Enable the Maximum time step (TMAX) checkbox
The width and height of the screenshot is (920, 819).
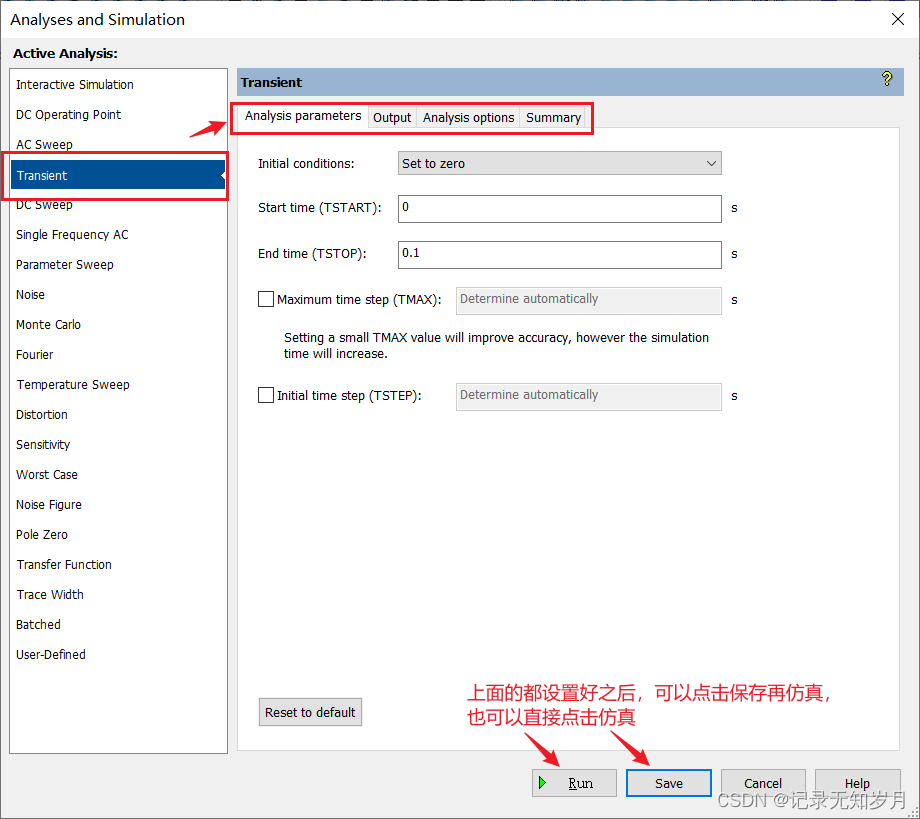point(266,299)
